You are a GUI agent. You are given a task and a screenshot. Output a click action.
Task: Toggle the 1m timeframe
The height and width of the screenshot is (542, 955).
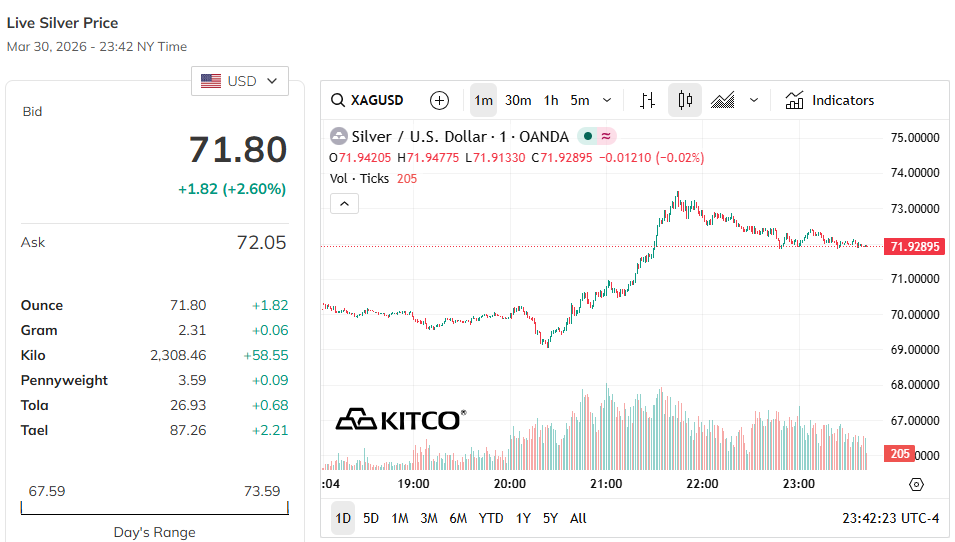point(484,100)
